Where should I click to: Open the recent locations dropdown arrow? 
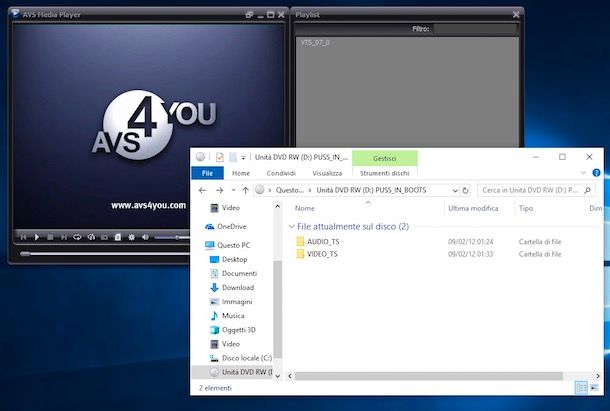tap(233, 190)
